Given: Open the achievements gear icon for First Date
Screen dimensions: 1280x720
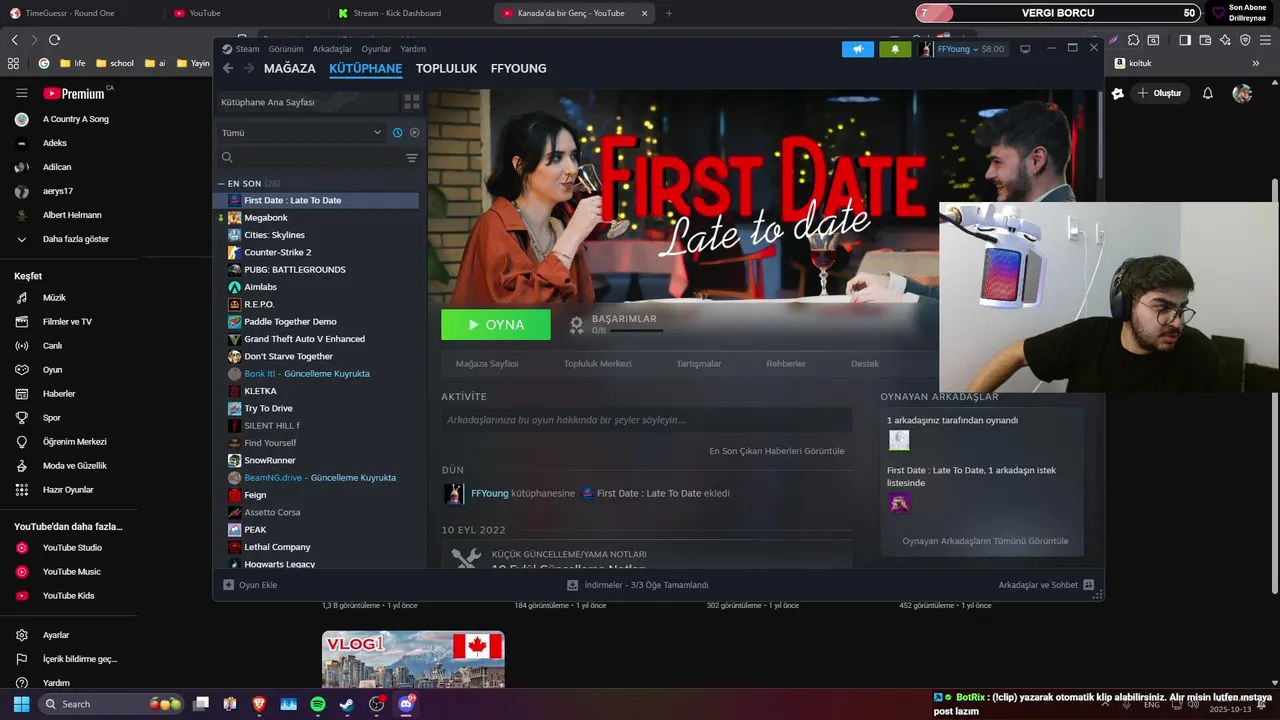Looking at the screenshot, I should (x=576, y=324).
